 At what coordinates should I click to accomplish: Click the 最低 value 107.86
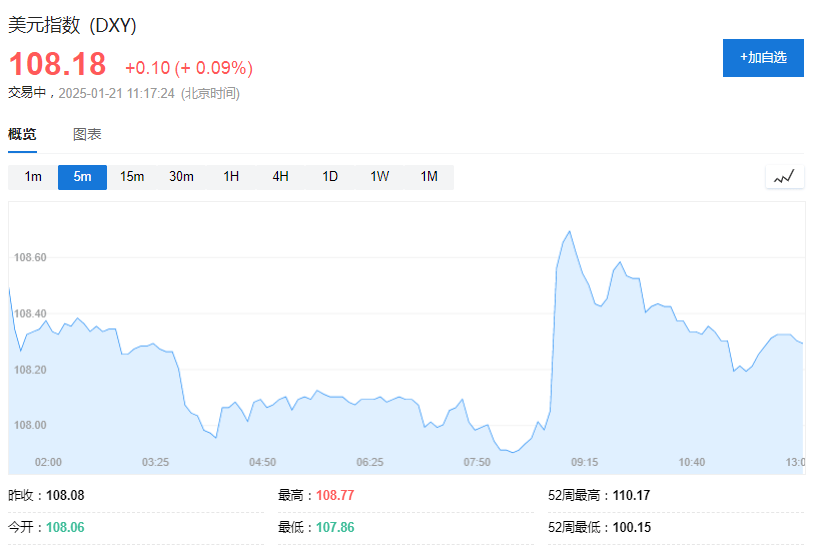pyautogui.click(x=335, y=527)
